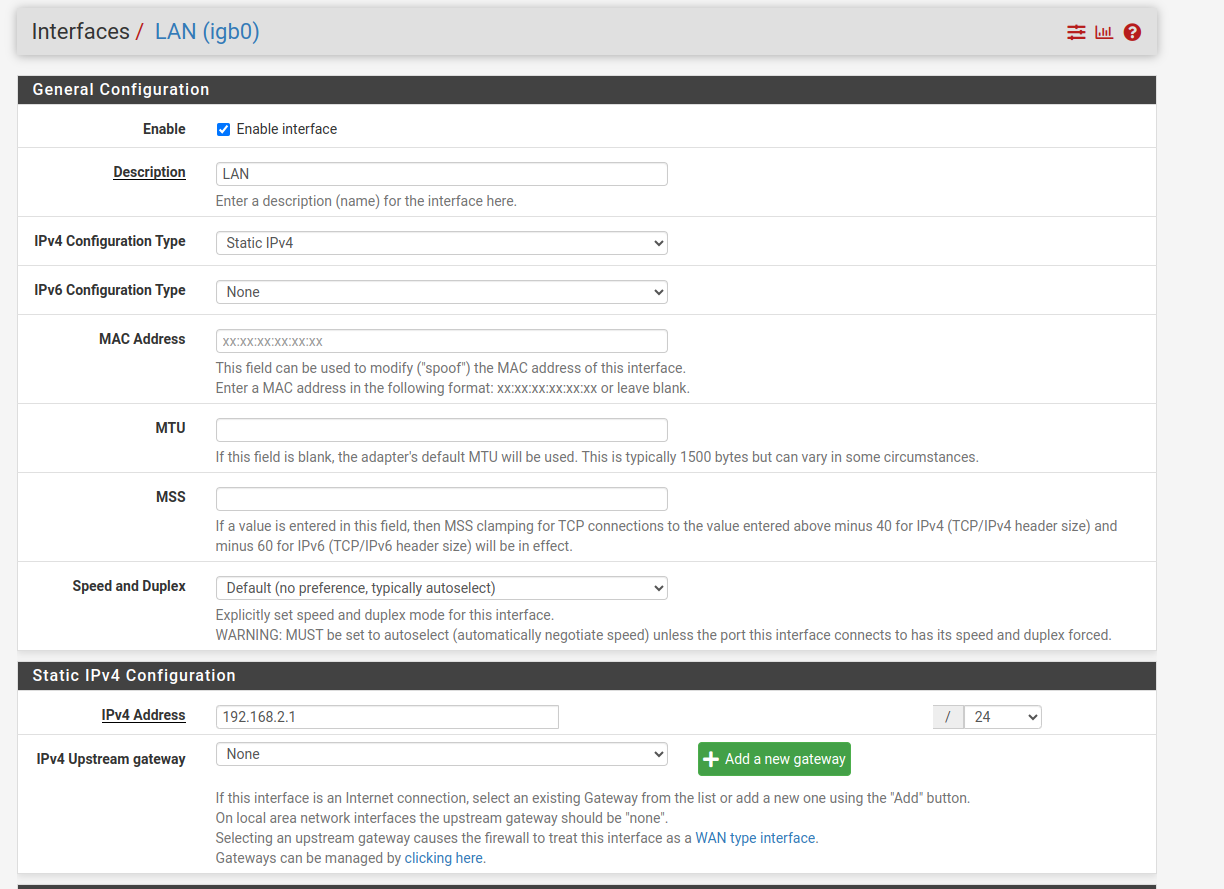Follow the WAN type interface link
Image resolution: width=1224 pixels, height=889 pixels.
tap(755, 837)
